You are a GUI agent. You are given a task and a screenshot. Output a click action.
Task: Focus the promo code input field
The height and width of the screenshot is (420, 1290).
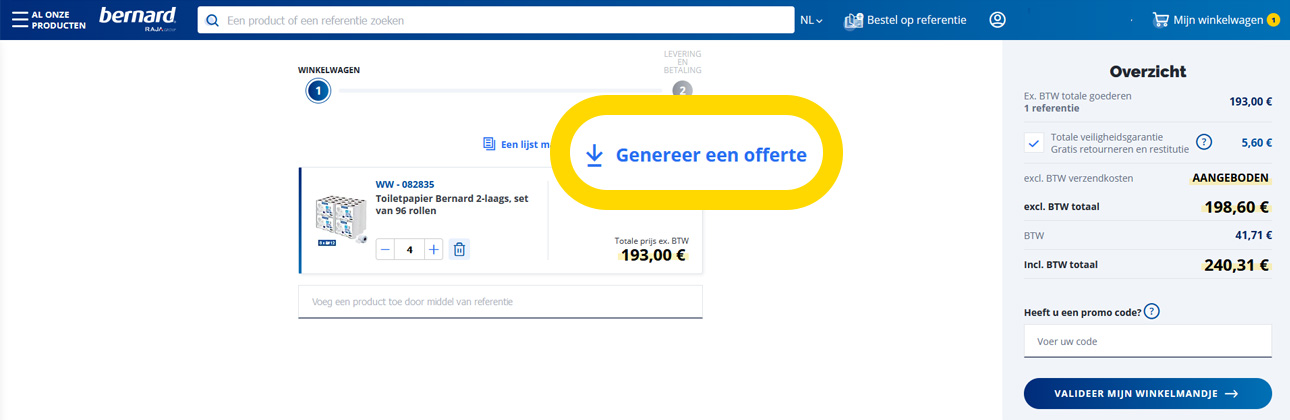(x=1147, y=341)
